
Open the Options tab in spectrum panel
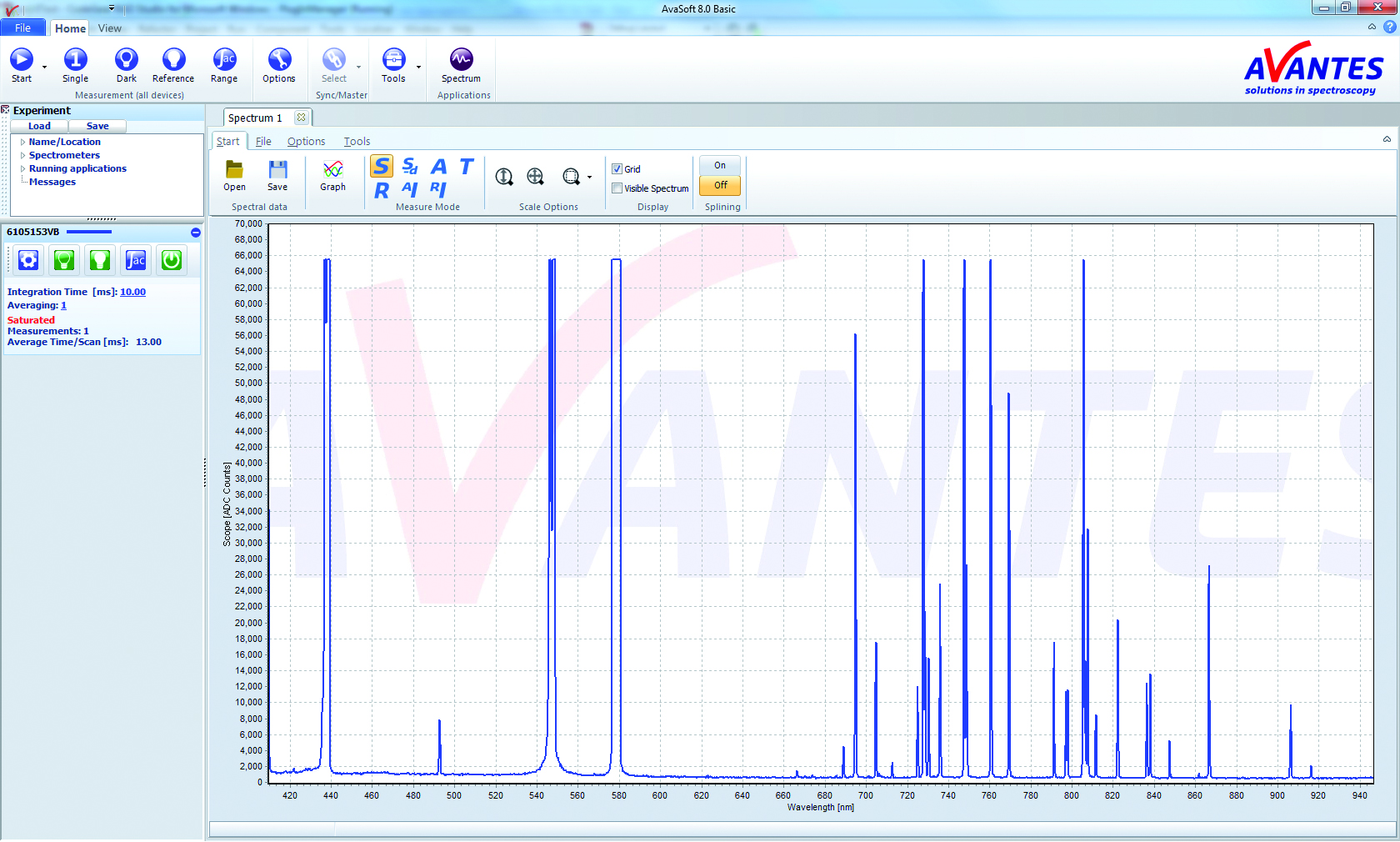pos(306,142)
